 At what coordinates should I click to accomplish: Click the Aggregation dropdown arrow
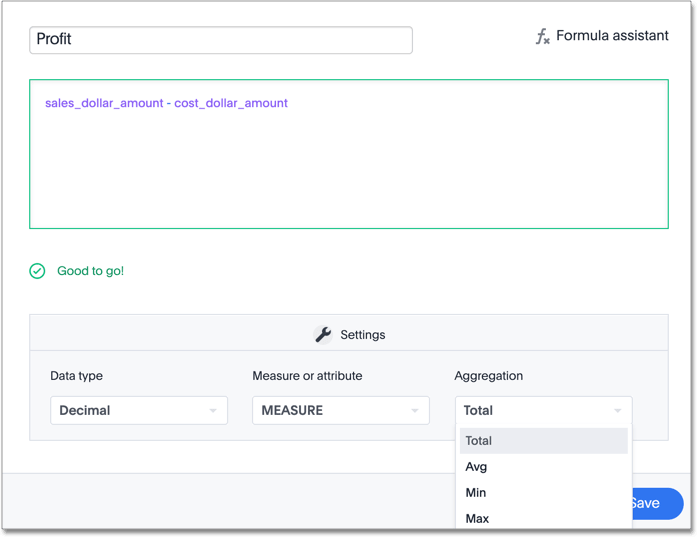(x=617, y=411)
